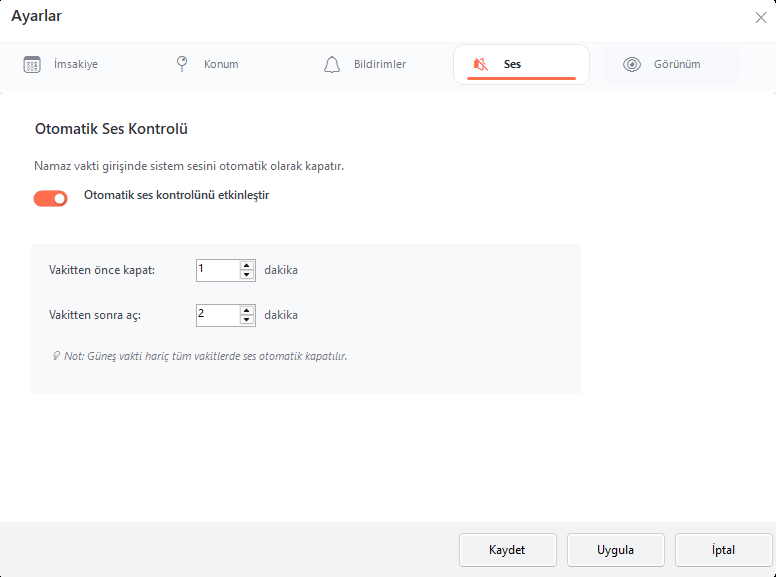Click the Vakitten sonra aç number field
The image size is (776, 577).
pyautogui.click(x=217, y=315)
